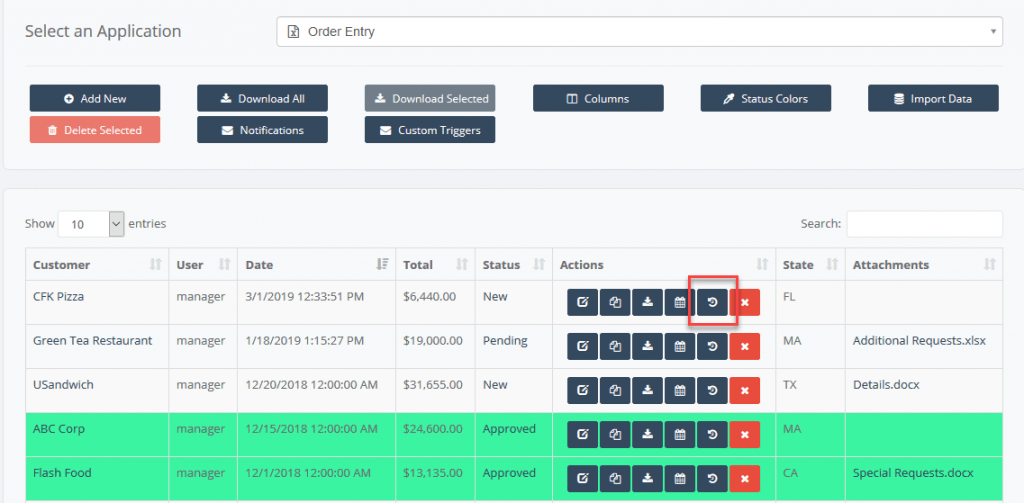Delete the Flash Food row with red X
The height and width of the screenshot is (503, 1024).
[x=744, y=478]
